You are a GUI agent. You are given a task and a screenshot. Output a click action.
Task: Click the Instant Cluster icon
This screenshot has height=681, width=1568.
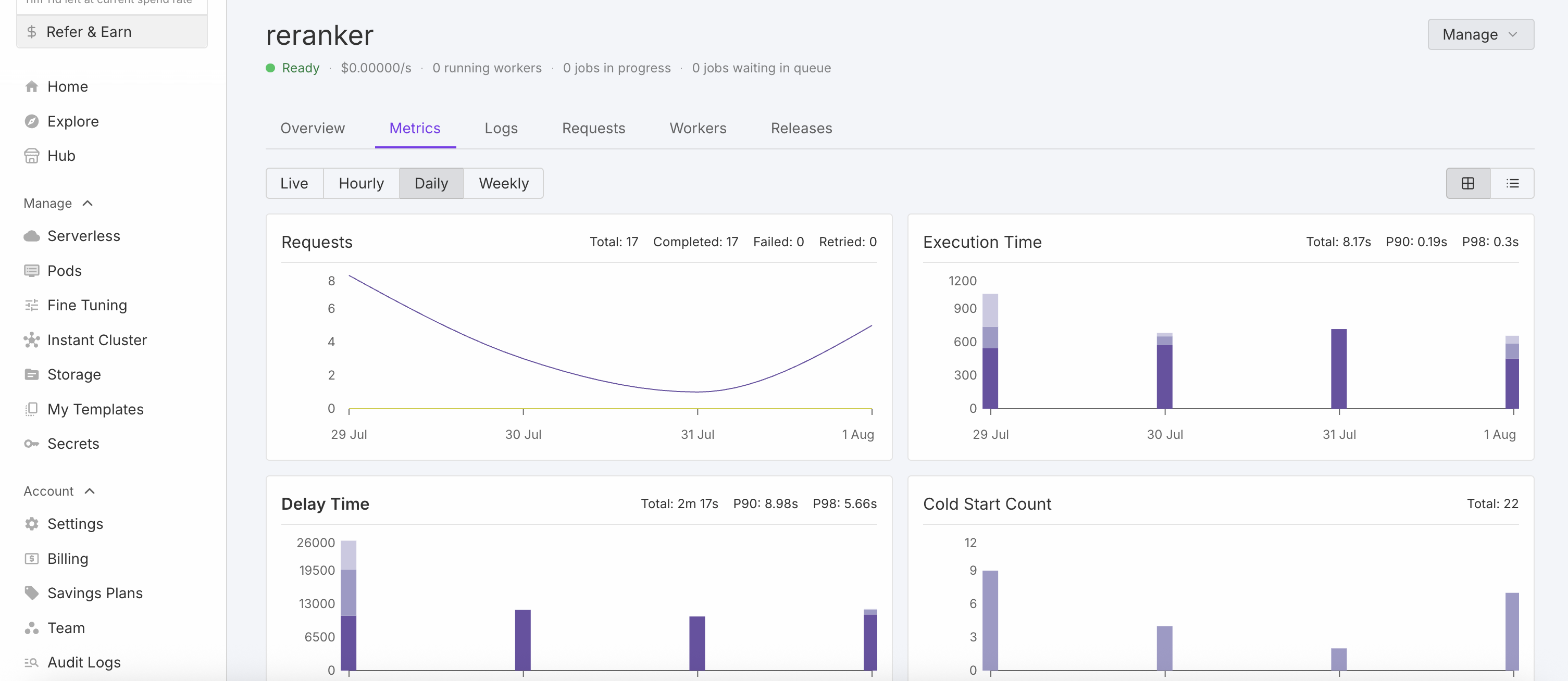32,340
